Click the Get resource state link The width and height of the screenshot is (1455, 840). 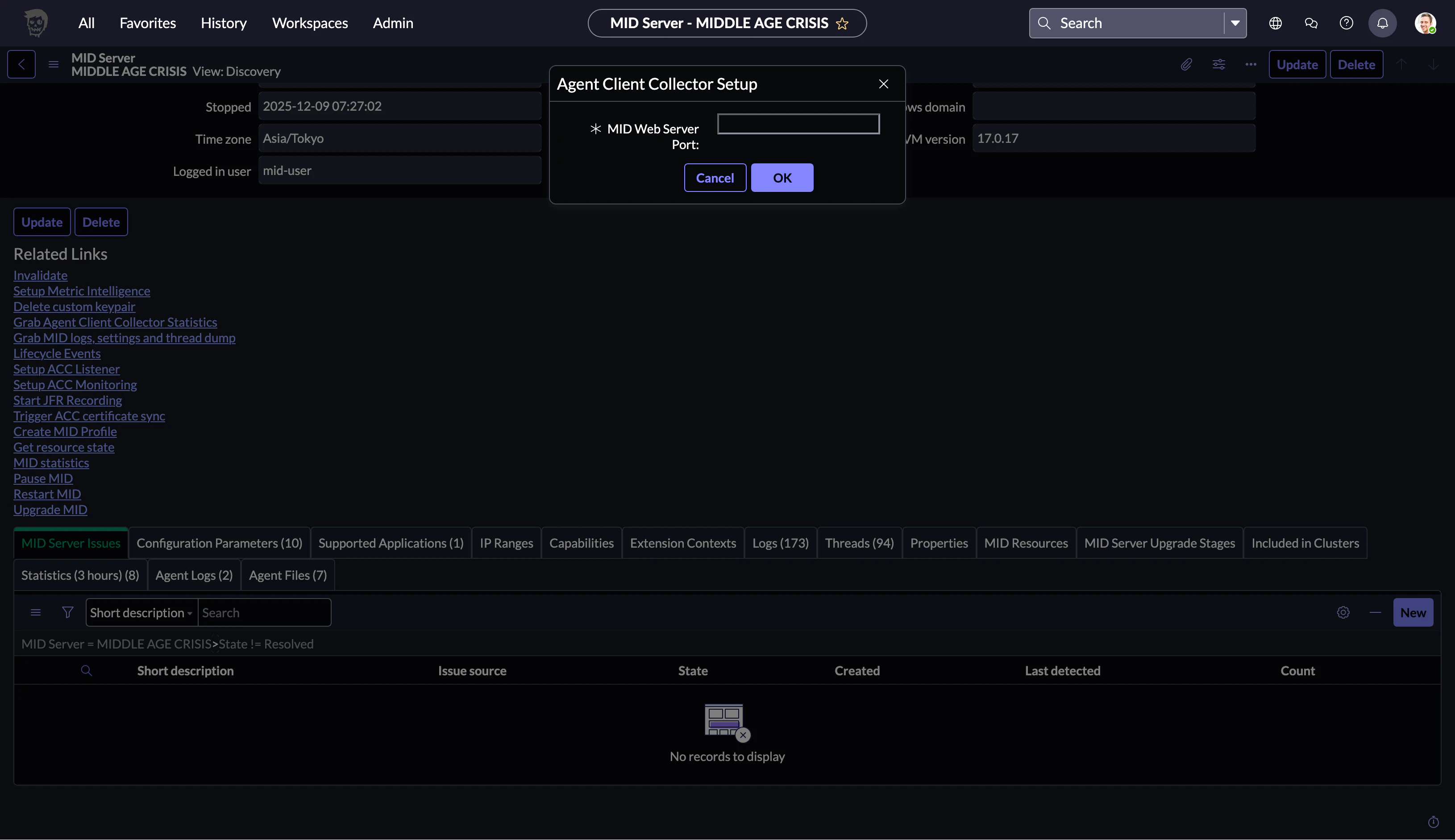[x=64, y=446]
